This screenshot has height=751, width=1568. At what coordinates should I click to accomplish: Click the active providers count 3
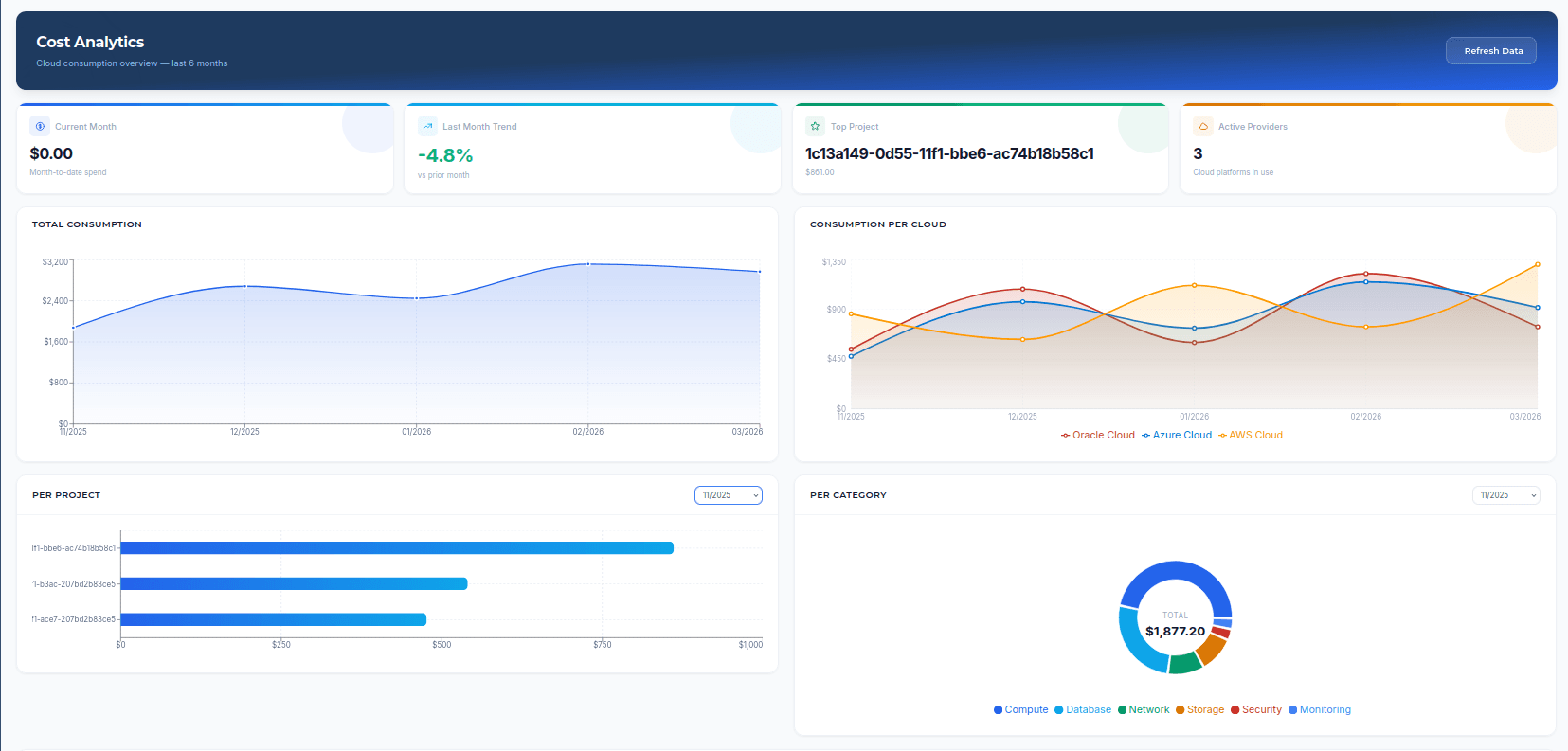tap(1198, 153)
